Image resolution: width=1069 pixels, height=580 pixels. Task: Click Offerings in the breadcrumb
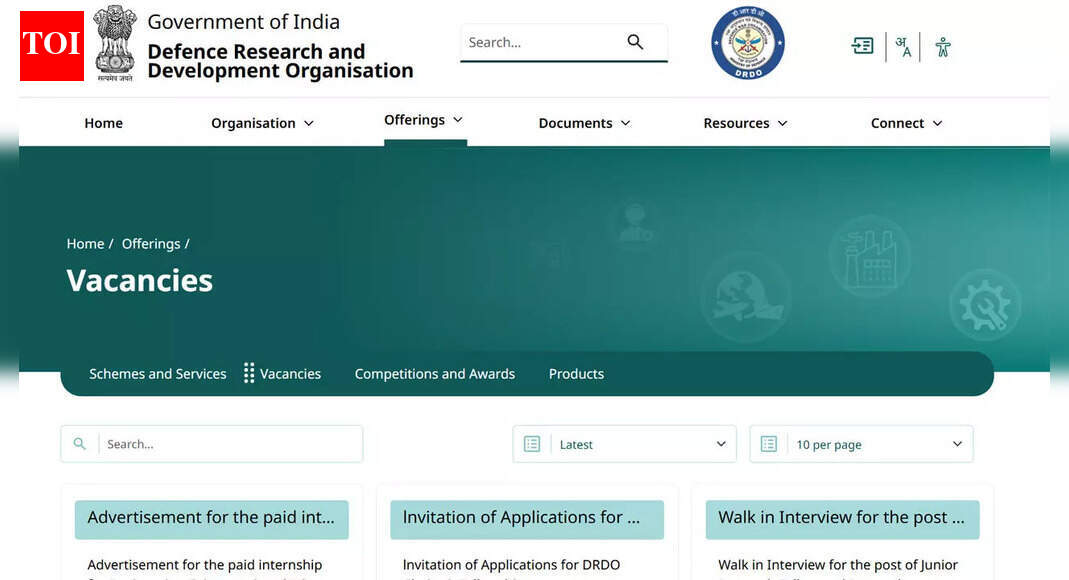point(151,244)
